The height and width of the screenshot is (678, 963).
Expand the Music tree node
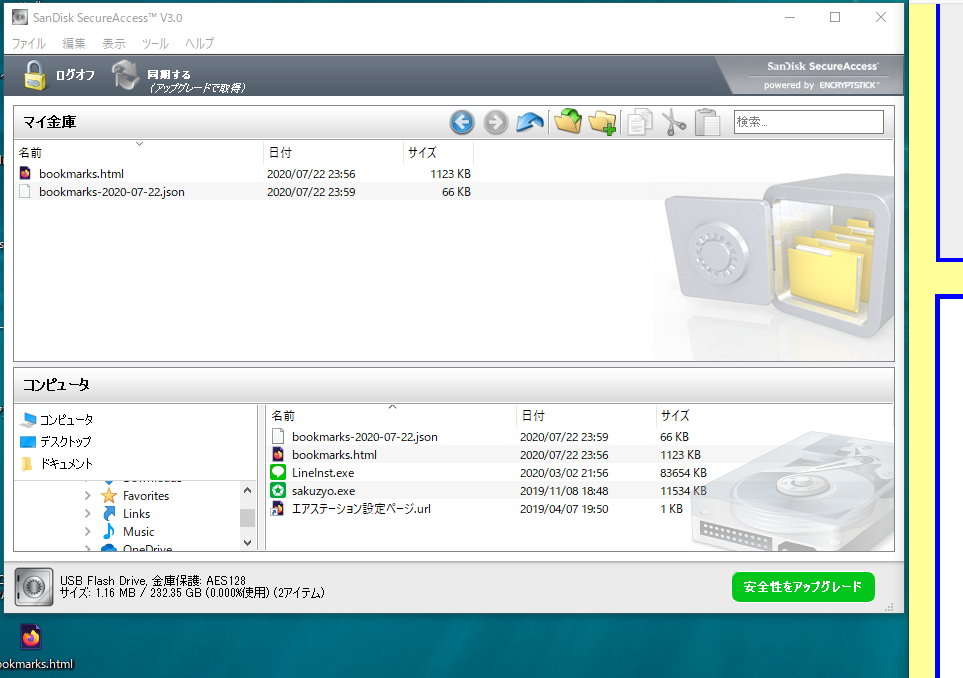pyautogui.click(x=87, y=531)
